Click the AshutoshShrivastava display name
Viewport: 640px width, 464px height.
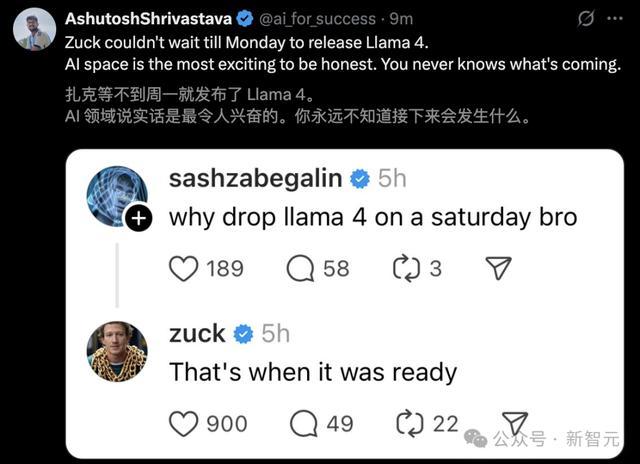pyautogui.click(x=155, y=19)
